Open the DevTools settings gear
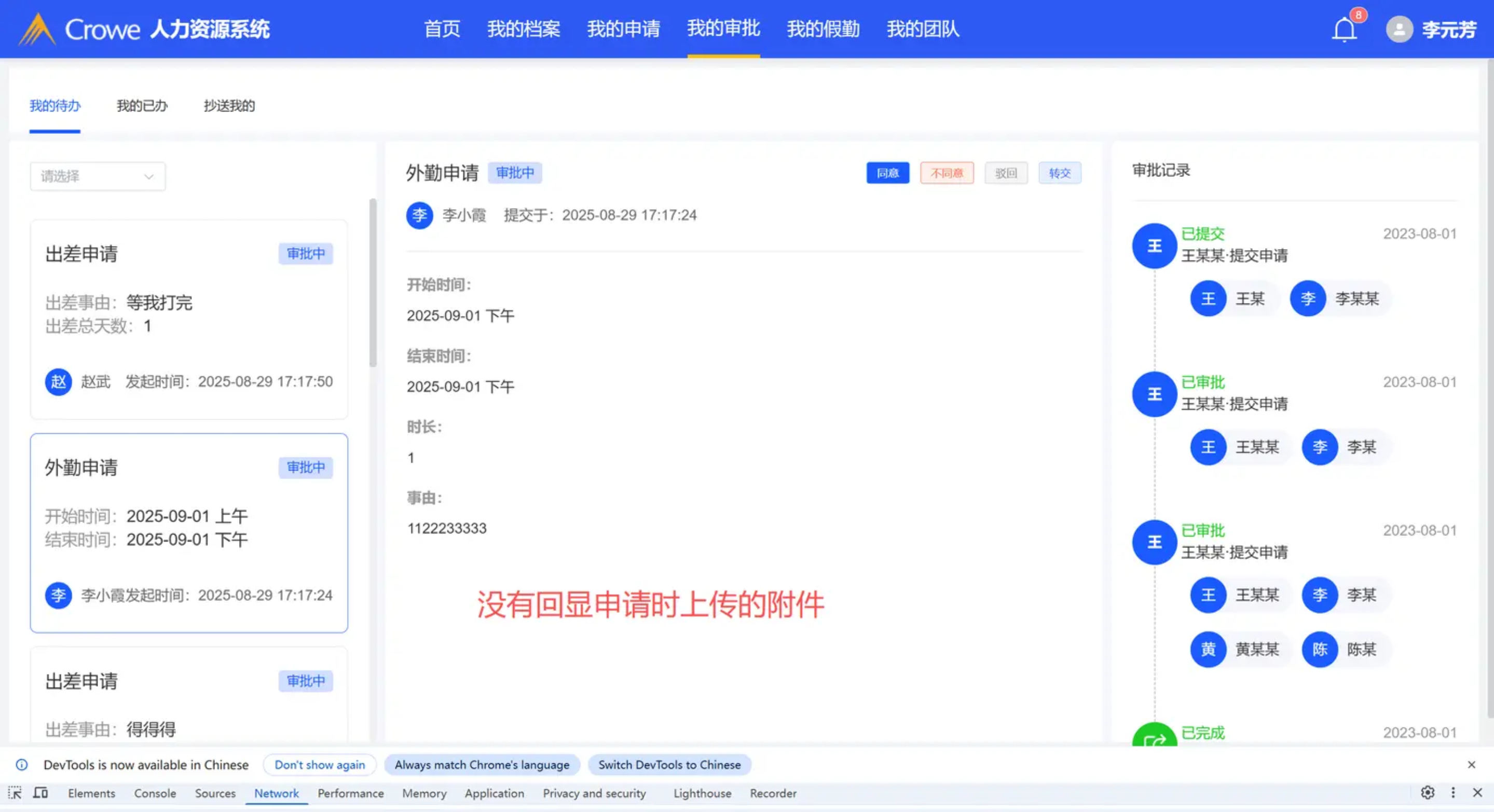Screen dimensions: 1494x812 pos(1427,792)
